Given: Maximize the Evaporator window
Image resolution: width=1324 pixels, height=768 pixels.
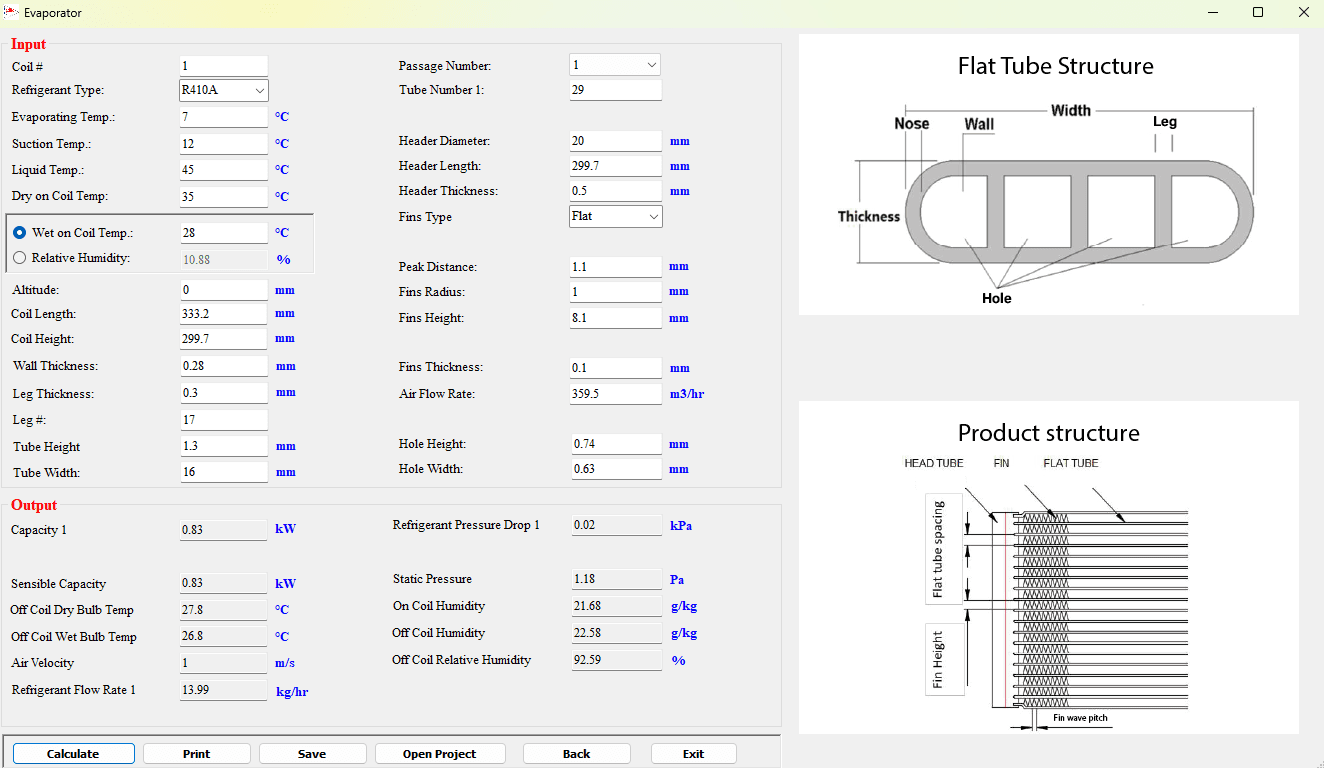Looking at the screenshot, I should pos(1258,13).
